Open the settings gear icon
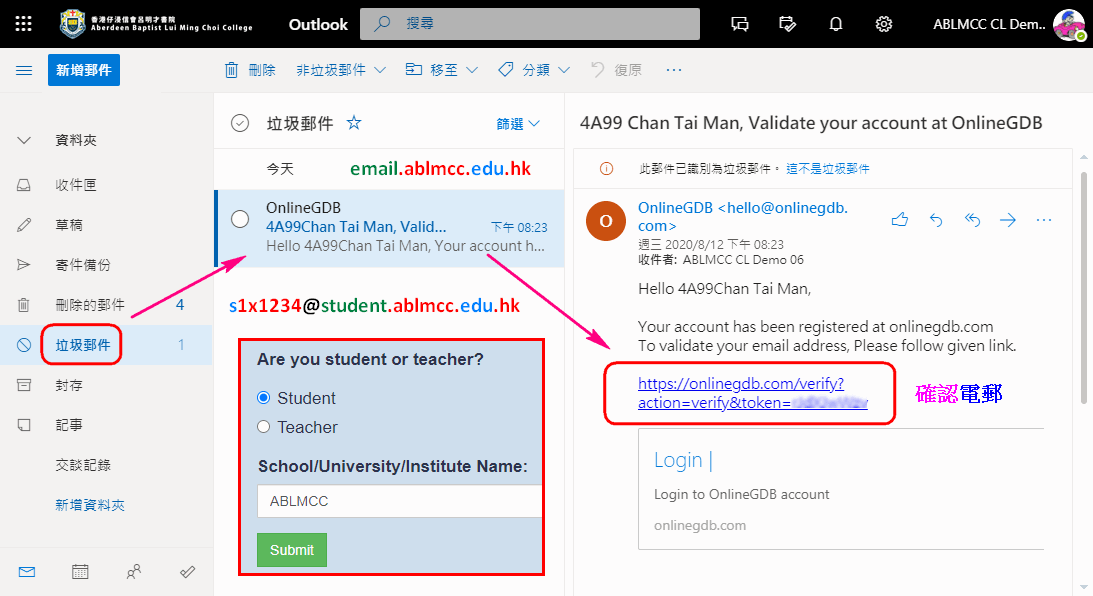The image size is (1093, 596). (884, 24)
